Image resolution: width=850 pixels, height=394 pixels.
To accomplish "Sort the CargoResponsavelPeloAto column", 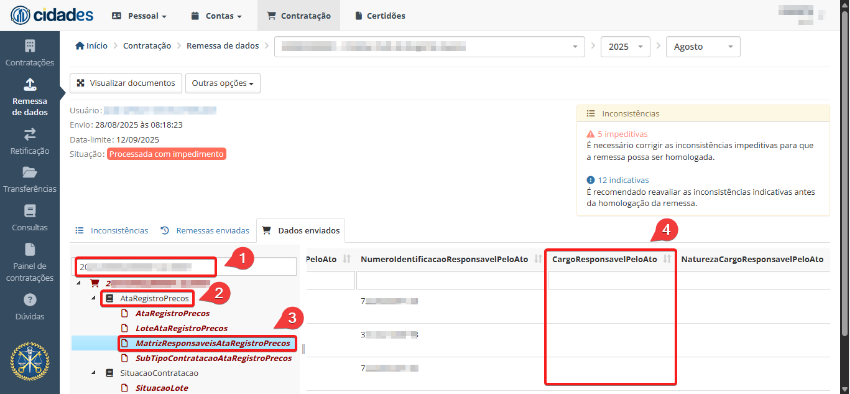I will coord(667,260).
